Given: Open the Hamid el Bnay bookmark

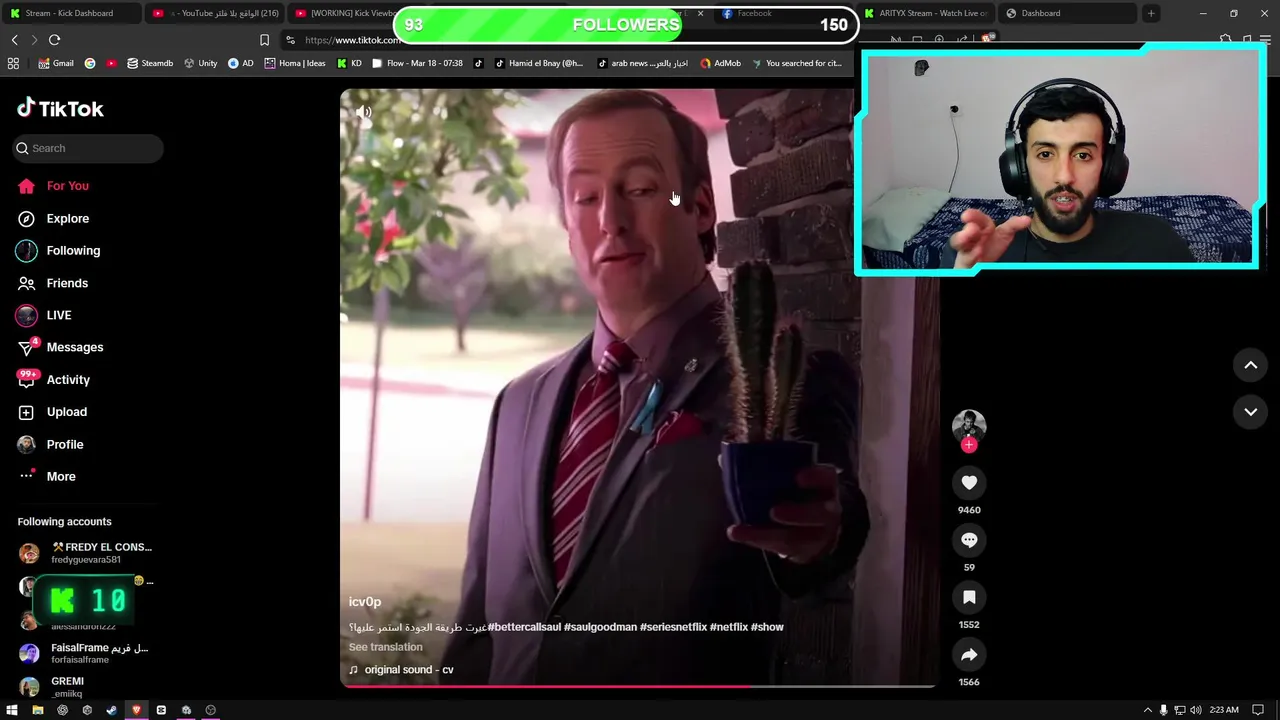Looking at the screenshot, I should point(540,63).
